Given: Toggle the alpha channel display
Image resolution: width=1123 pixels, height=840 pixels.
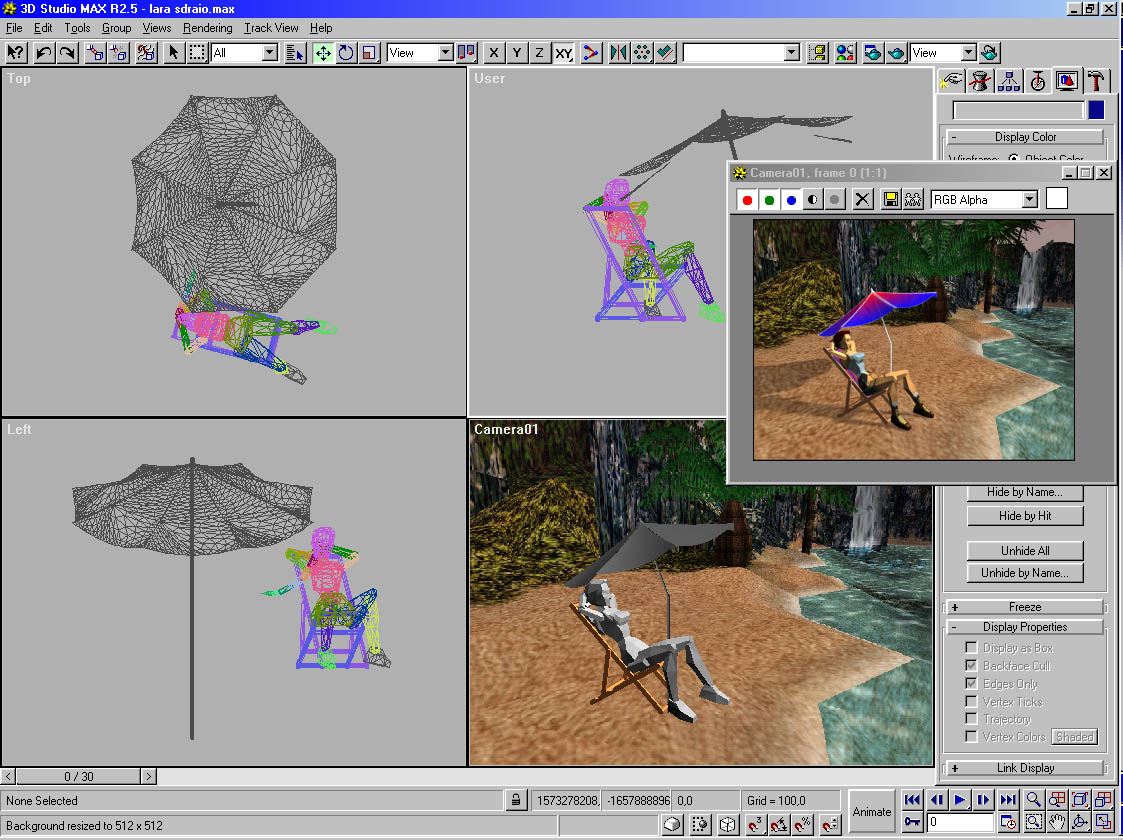Looking at the screenshot, I should 813,200.
